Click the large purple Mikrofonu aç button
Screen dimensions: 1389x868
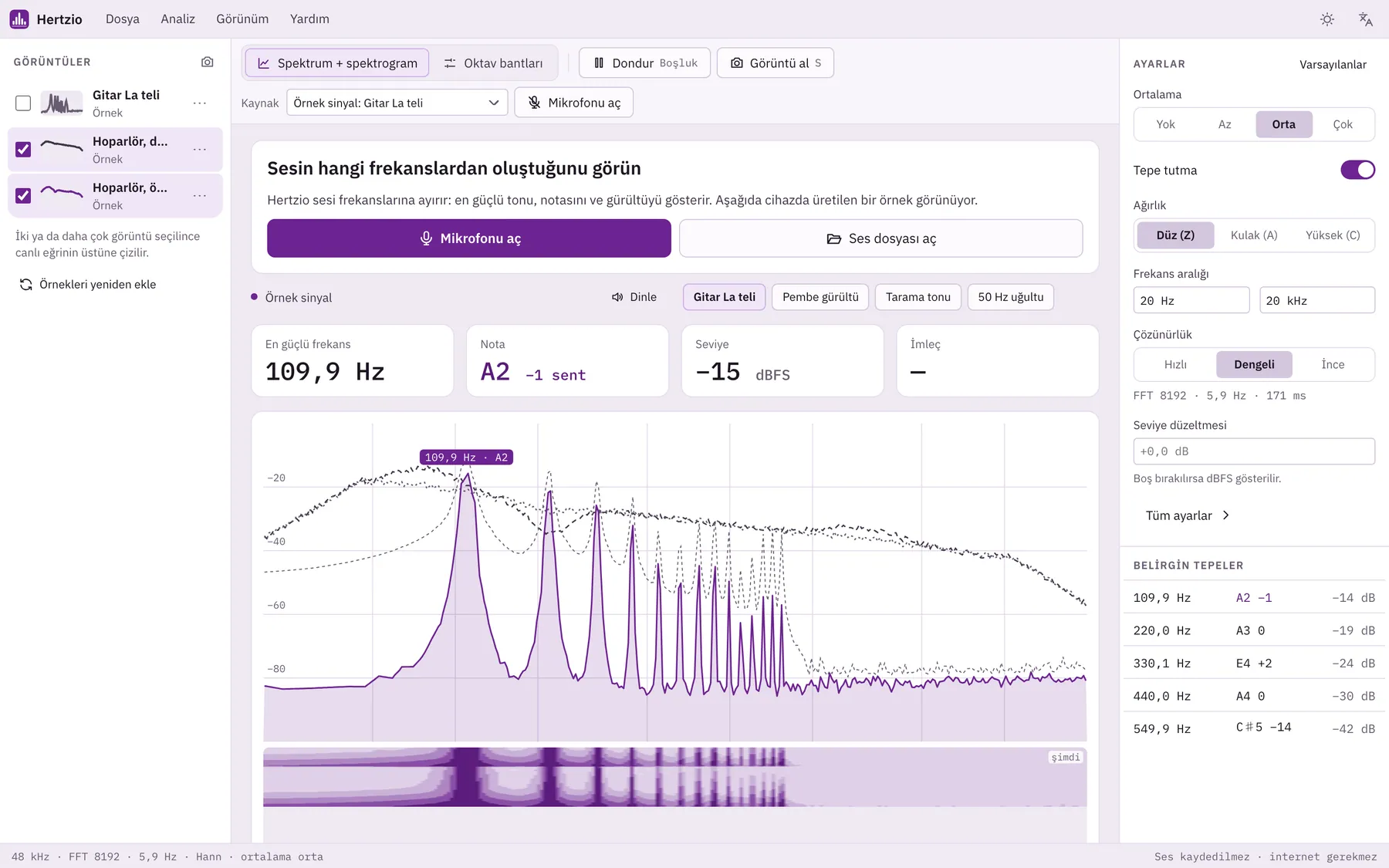pos(469,238)
